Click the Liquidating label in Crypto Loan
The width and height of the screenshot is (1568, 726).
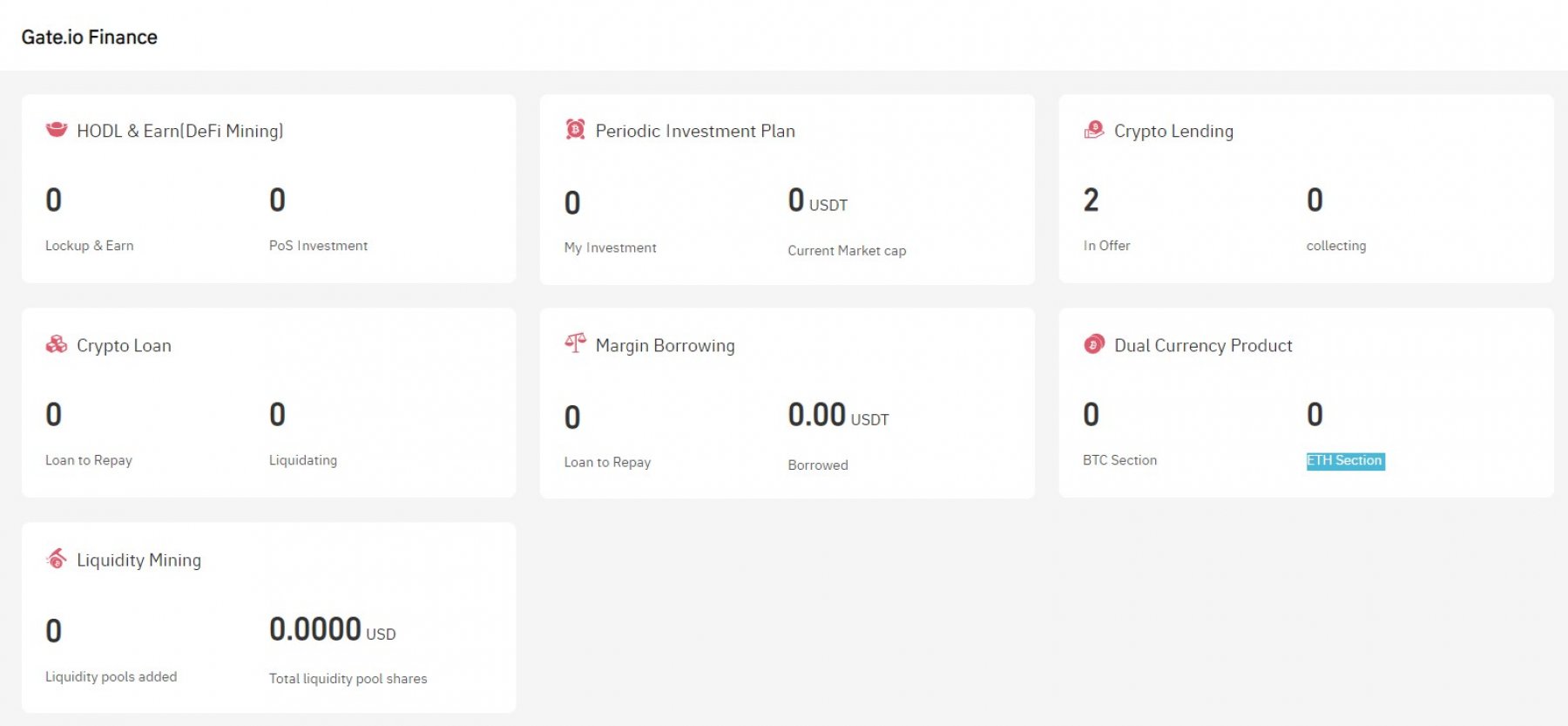(x=302, y=460)
